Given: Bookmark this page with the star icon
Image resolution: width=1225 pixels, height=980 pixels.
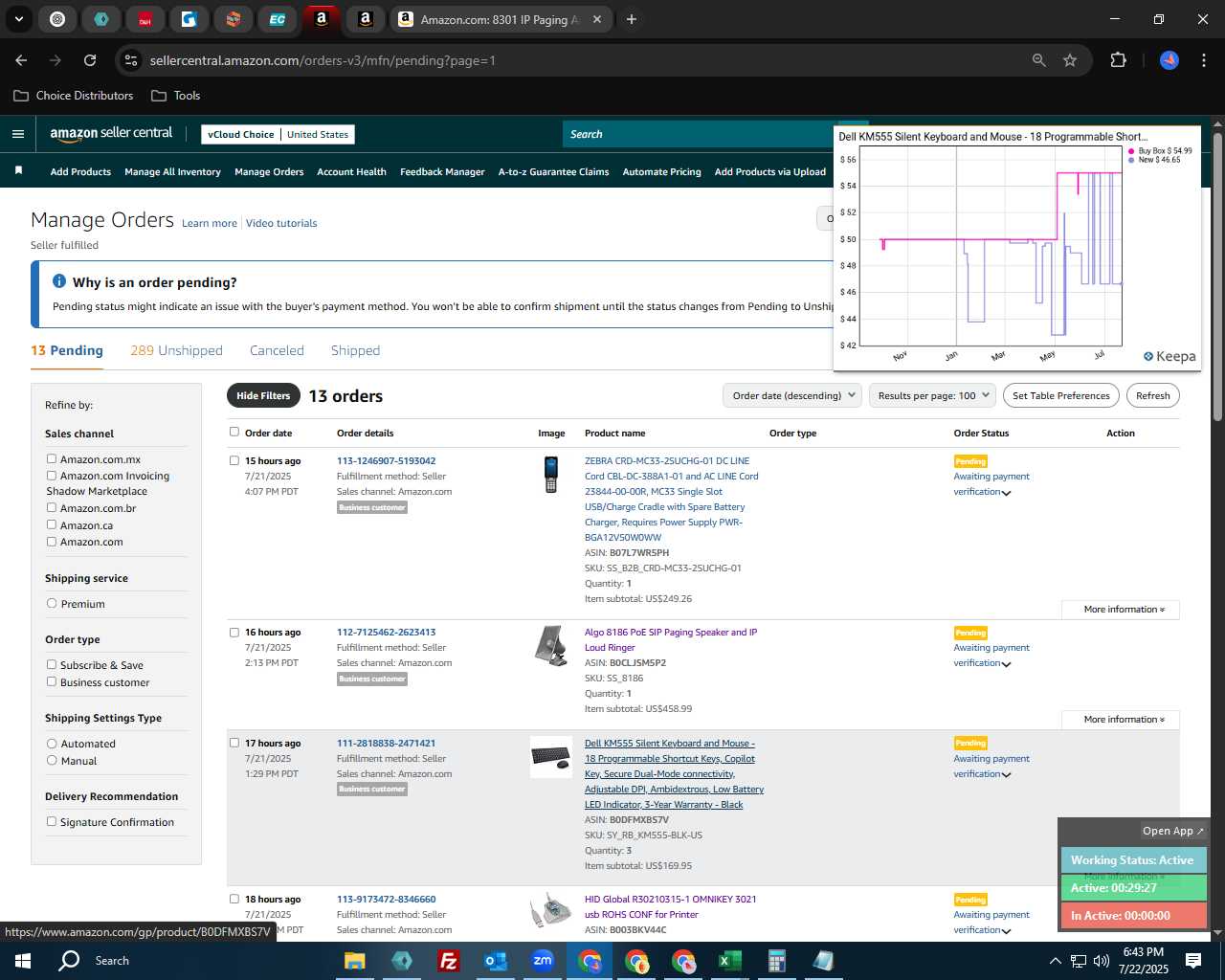Looking at the screenshot, I should (x=1070, y=60).
